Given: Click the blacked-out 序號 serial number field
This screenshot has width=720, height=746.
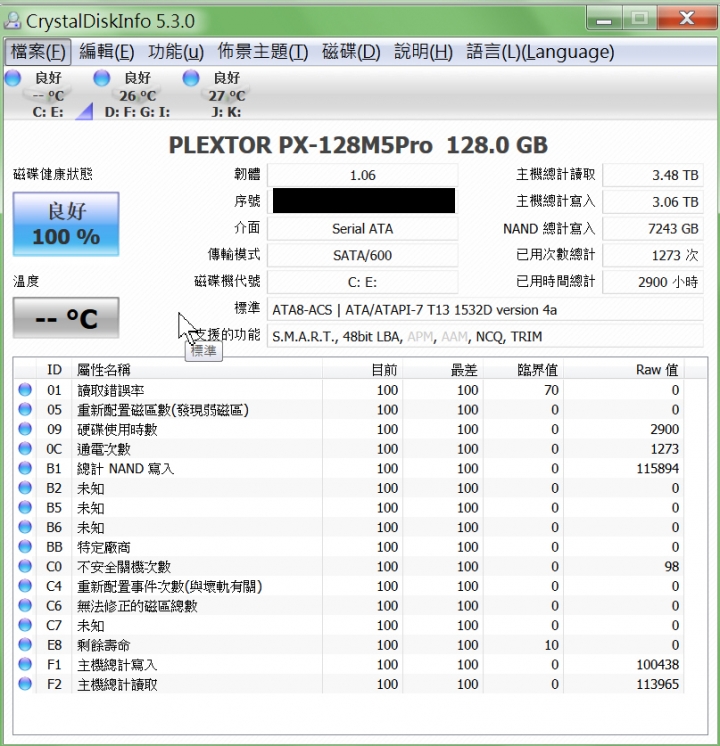Looking at the screenshot, I should pyautogui.click(x=364, y=201).
